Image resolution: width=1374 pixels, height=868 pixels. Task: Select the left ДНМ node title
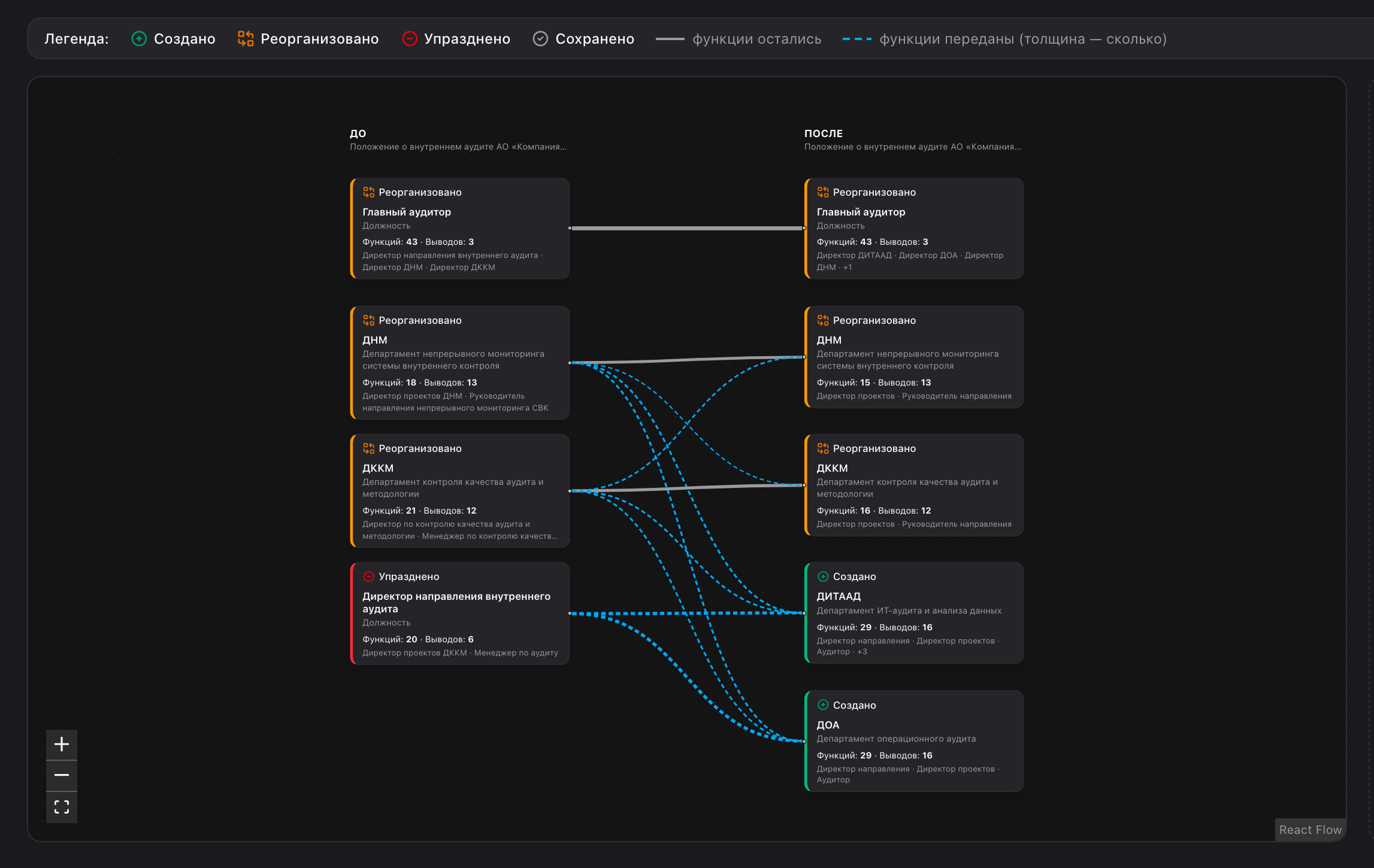click(375, 340)
